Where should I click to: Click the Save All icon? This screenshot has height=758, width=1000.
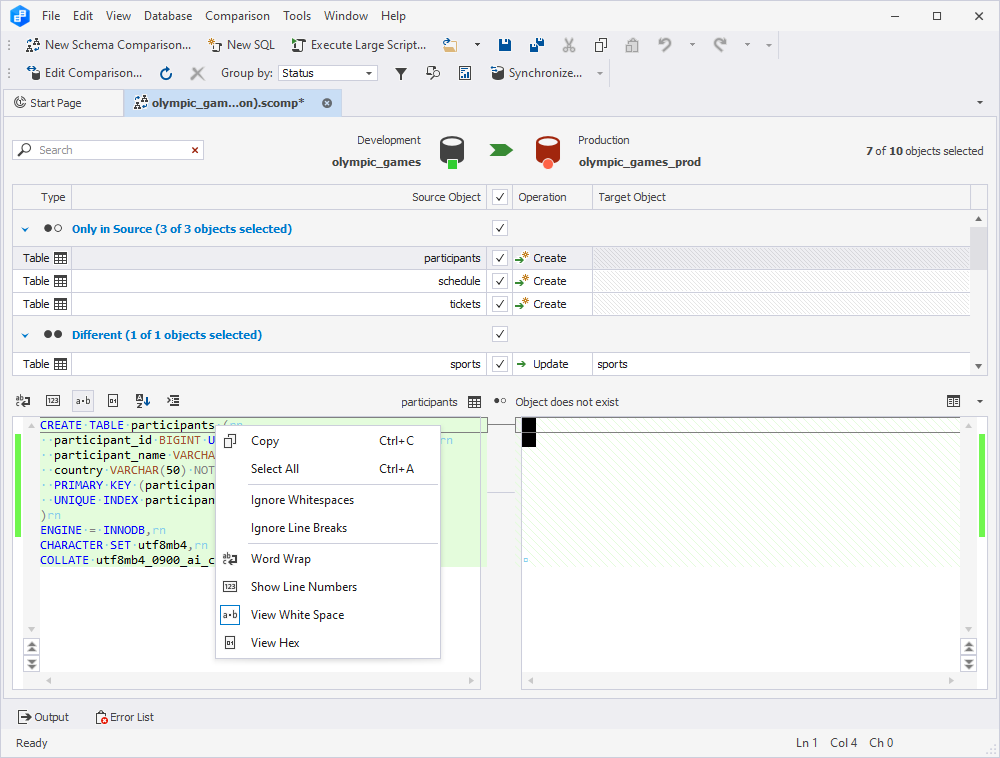pos(537,45)
